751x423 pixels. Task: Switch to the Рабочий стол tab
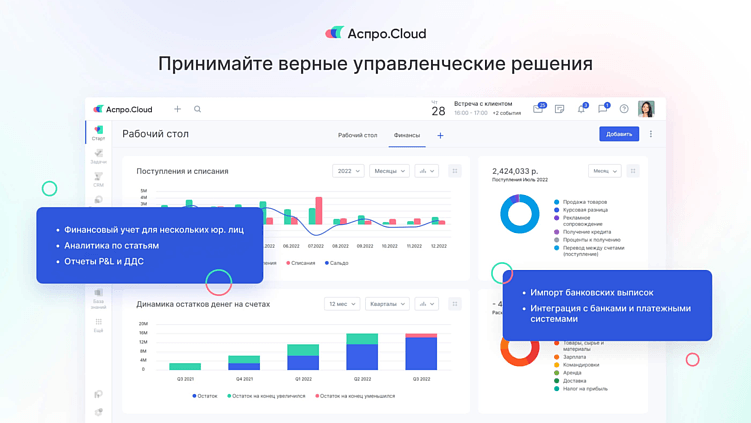click(x=357, y=136)
